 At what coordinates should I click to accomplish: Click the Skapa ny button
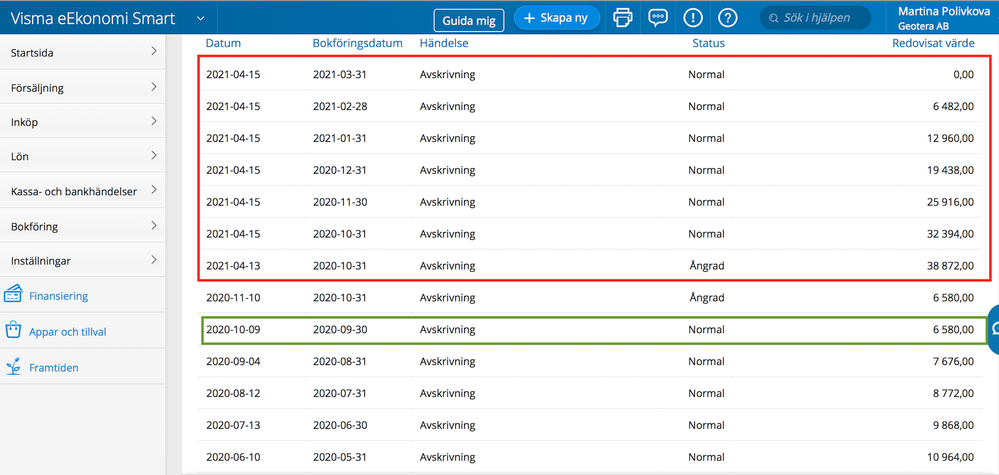557,18
